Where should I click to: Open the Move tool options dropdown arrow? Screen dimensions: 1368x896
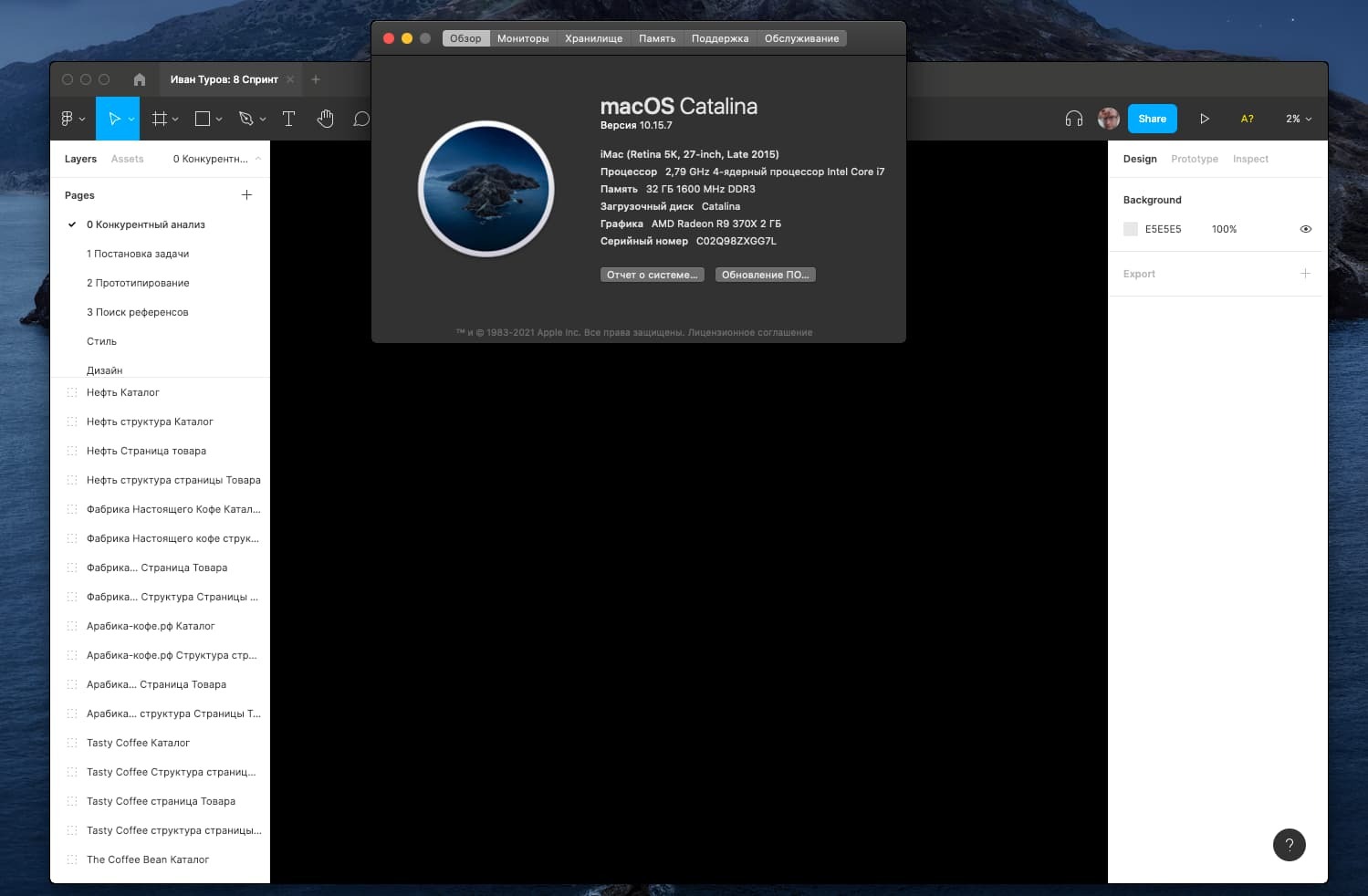pos(131,120)
